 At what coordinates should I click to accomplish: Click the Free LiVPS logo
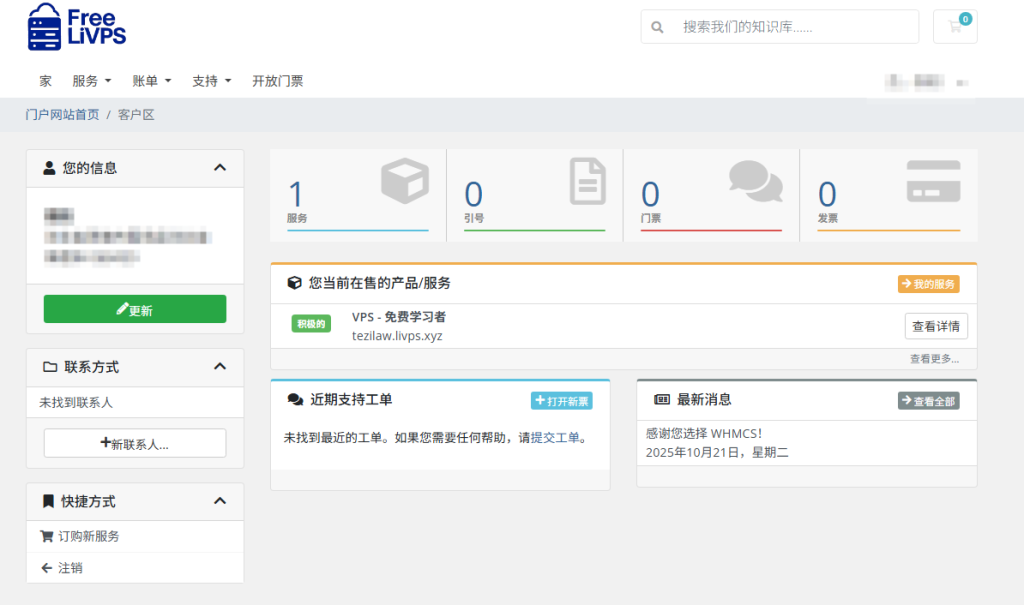[75, 30]
